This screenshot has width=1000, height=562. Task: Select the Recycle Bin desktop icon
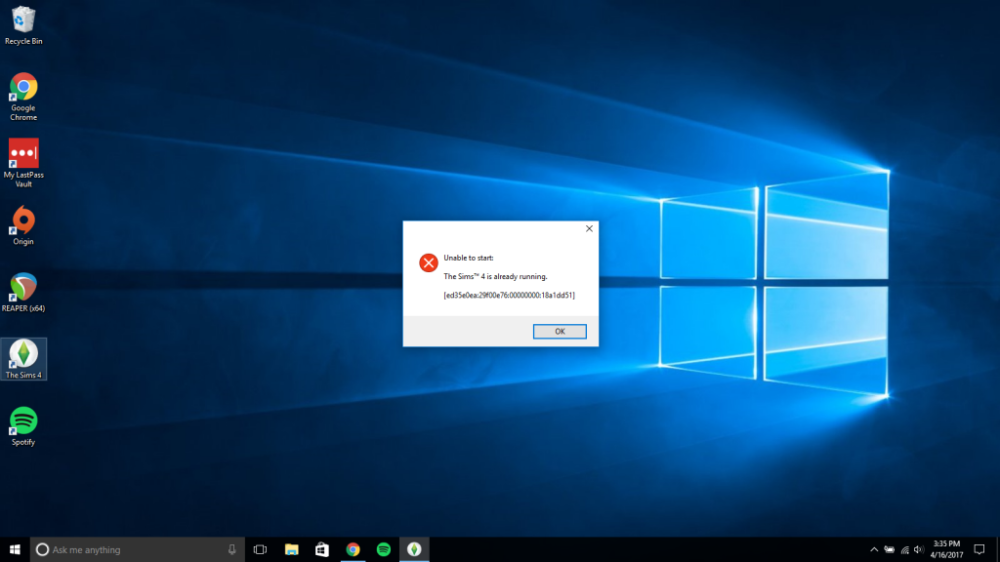tap(23, 23)
